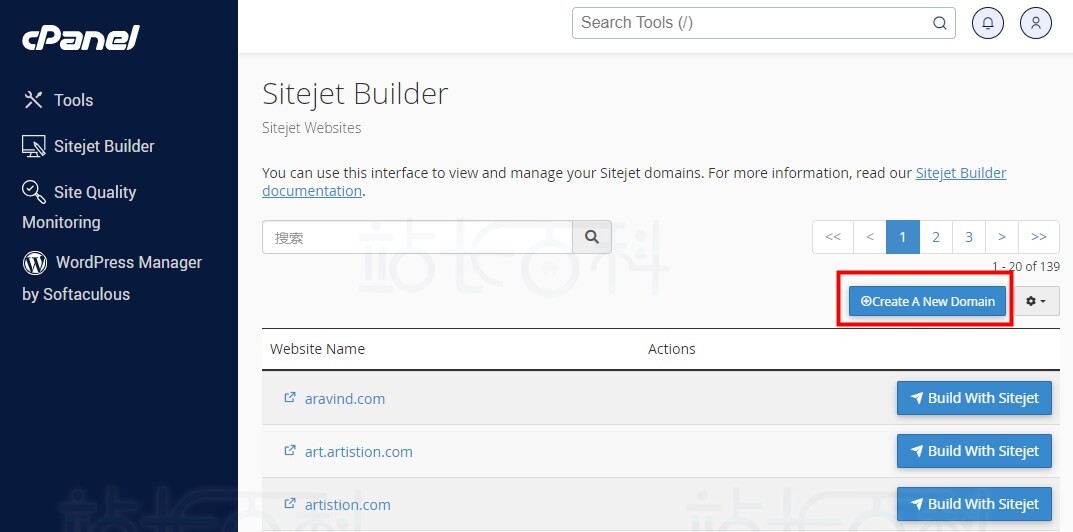Click the domain search magnifier button
The height and width of the screenshot is (532, 1073).
(592, 237)
